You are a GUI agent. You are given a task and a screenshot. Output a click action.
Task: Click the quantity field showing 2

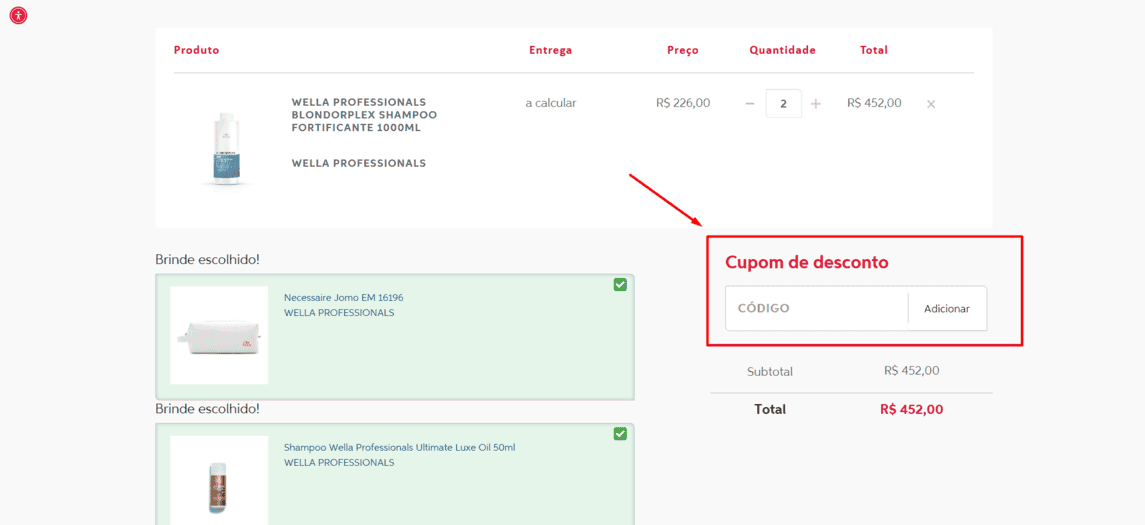click(x=784, y=104)
